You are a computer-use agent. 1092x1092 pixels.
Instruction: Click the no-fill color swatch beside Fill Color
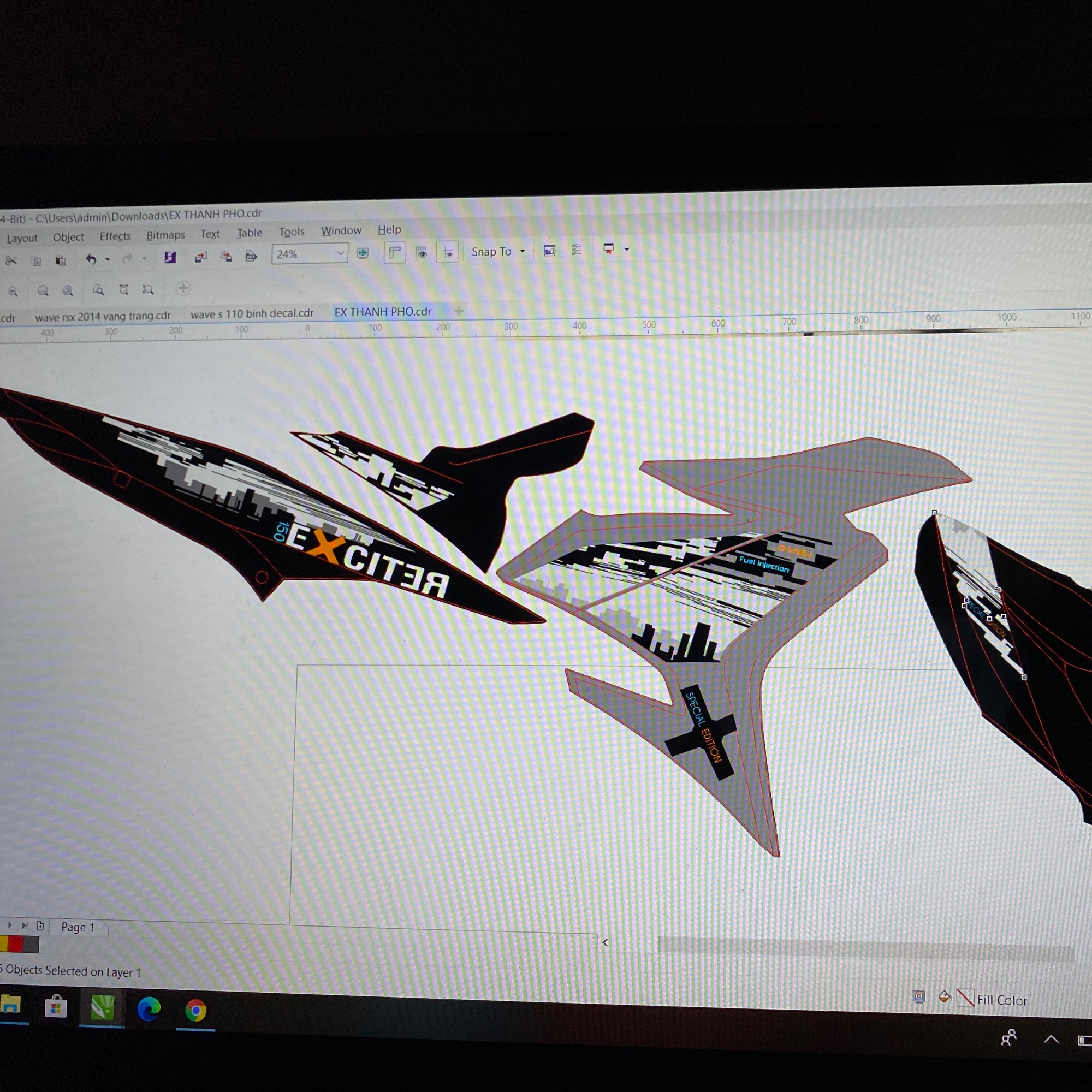[x=965, y=998]
